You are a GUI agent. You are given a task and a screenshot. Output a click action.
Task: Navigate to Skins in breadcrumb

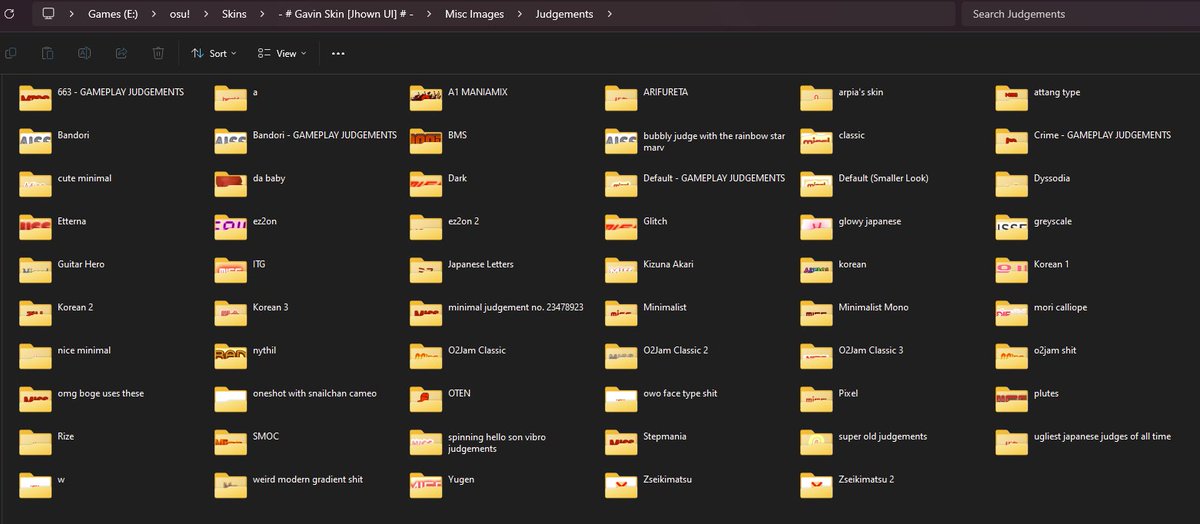tap(234, 14)
